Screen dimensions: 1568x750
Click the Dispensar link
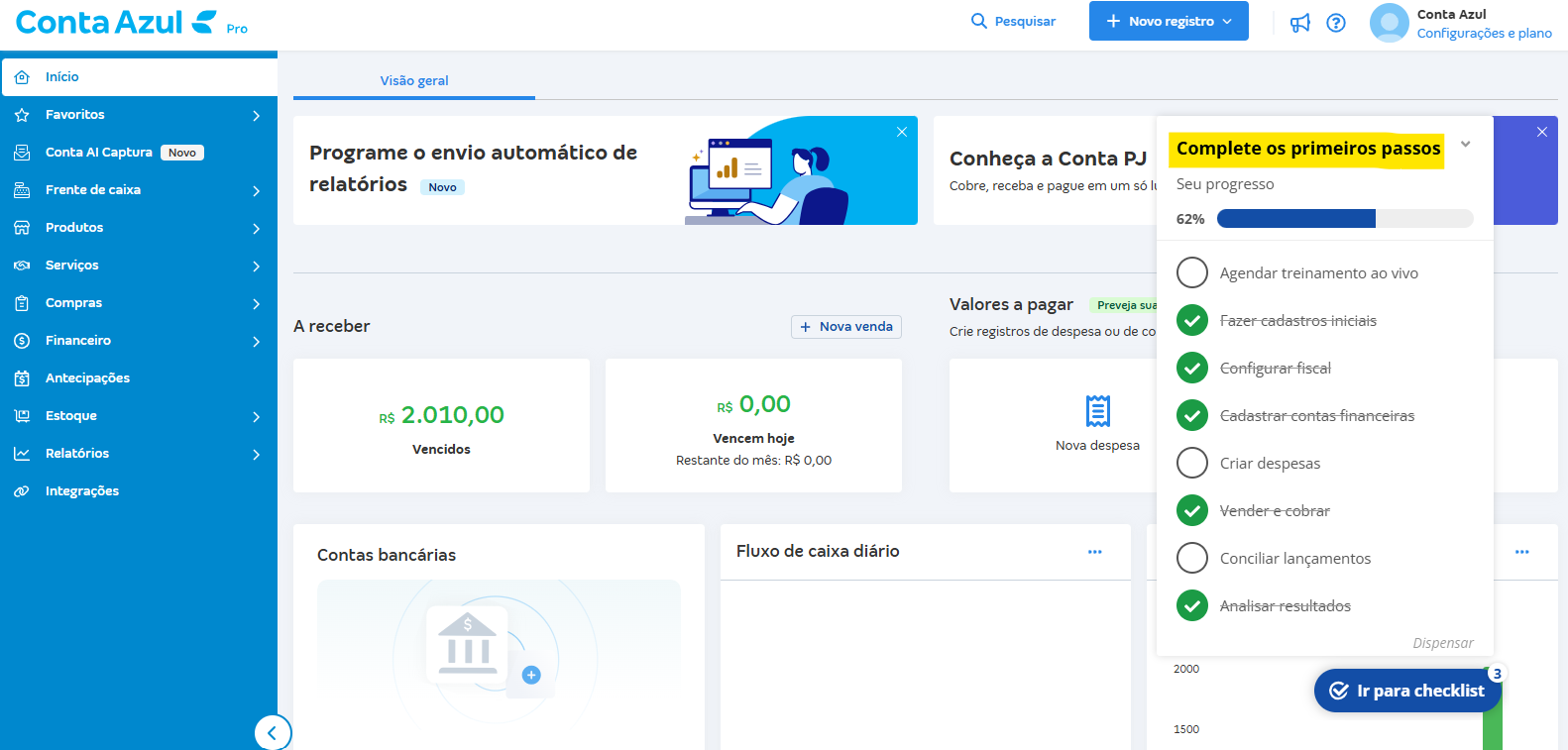point(1443,643)
